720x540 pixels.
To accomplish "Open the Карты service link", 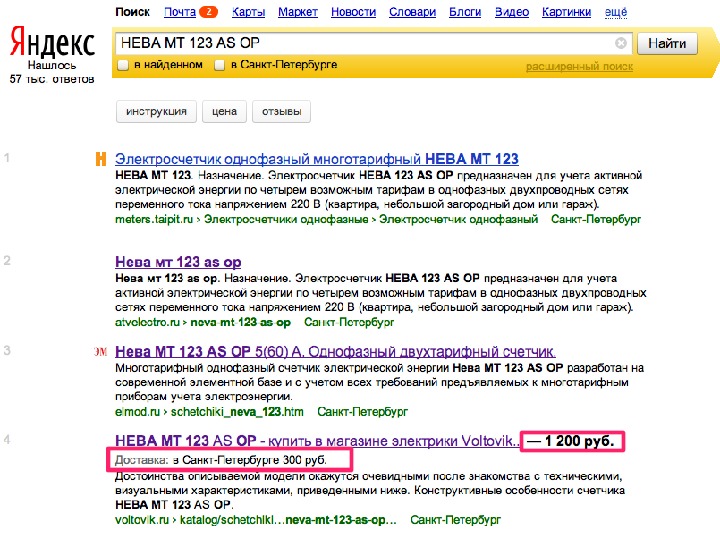I will [x=248, y=12].
